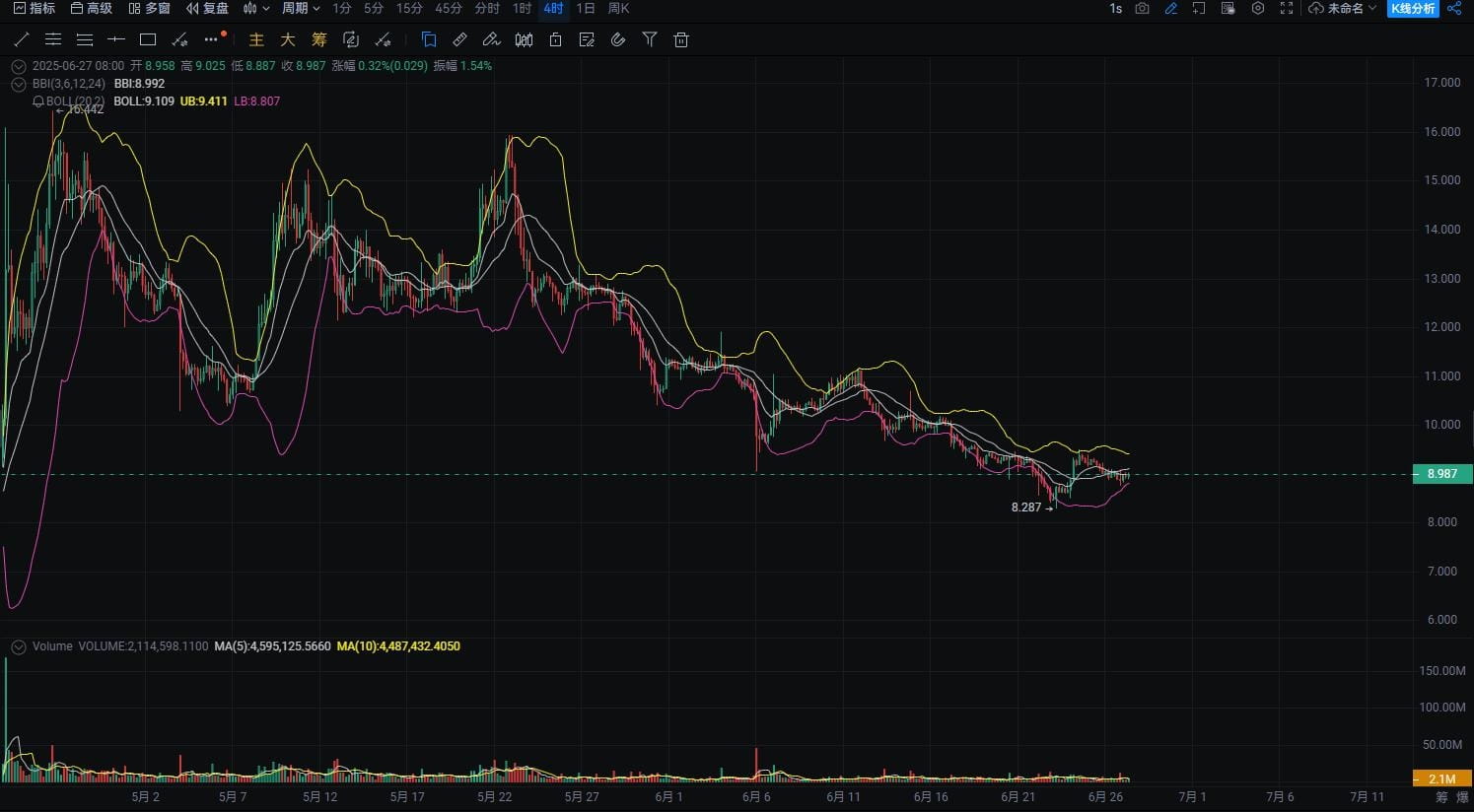Select the 1分 timeframe
The width and height of the screenshot is (1474, 812).
pos(342,8)
